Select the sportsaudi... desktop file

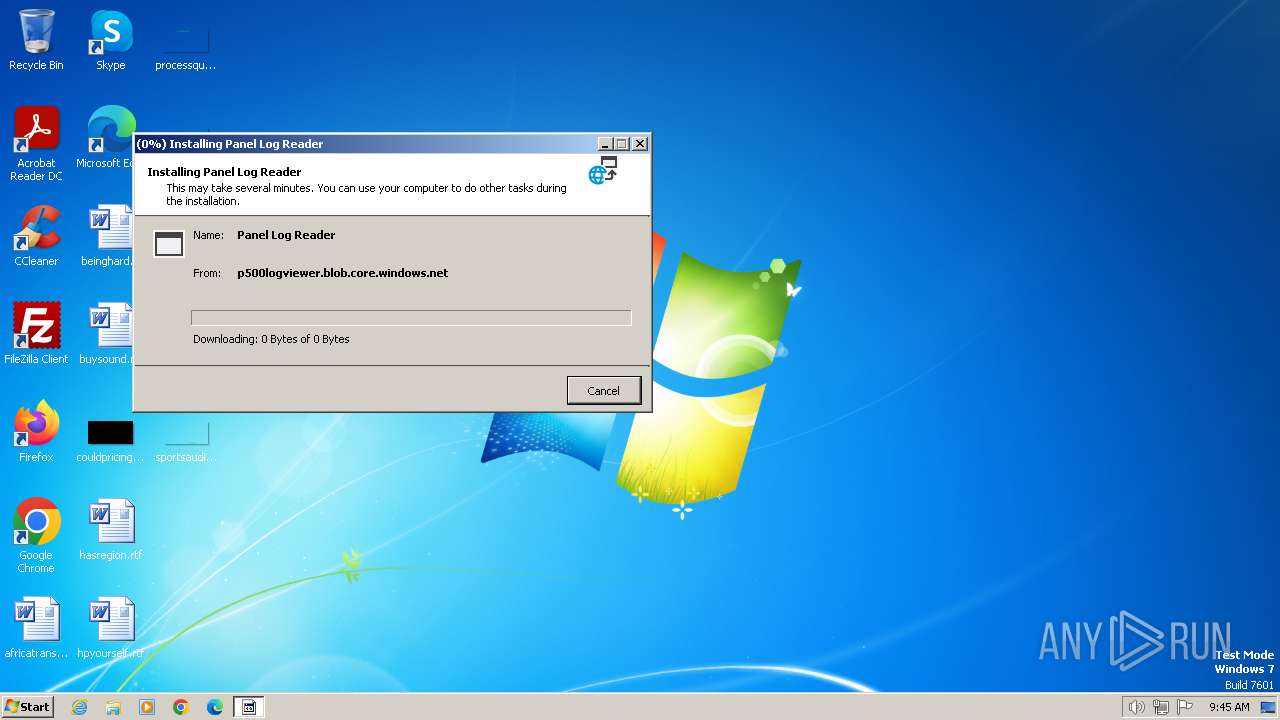(x=185, y=441)
